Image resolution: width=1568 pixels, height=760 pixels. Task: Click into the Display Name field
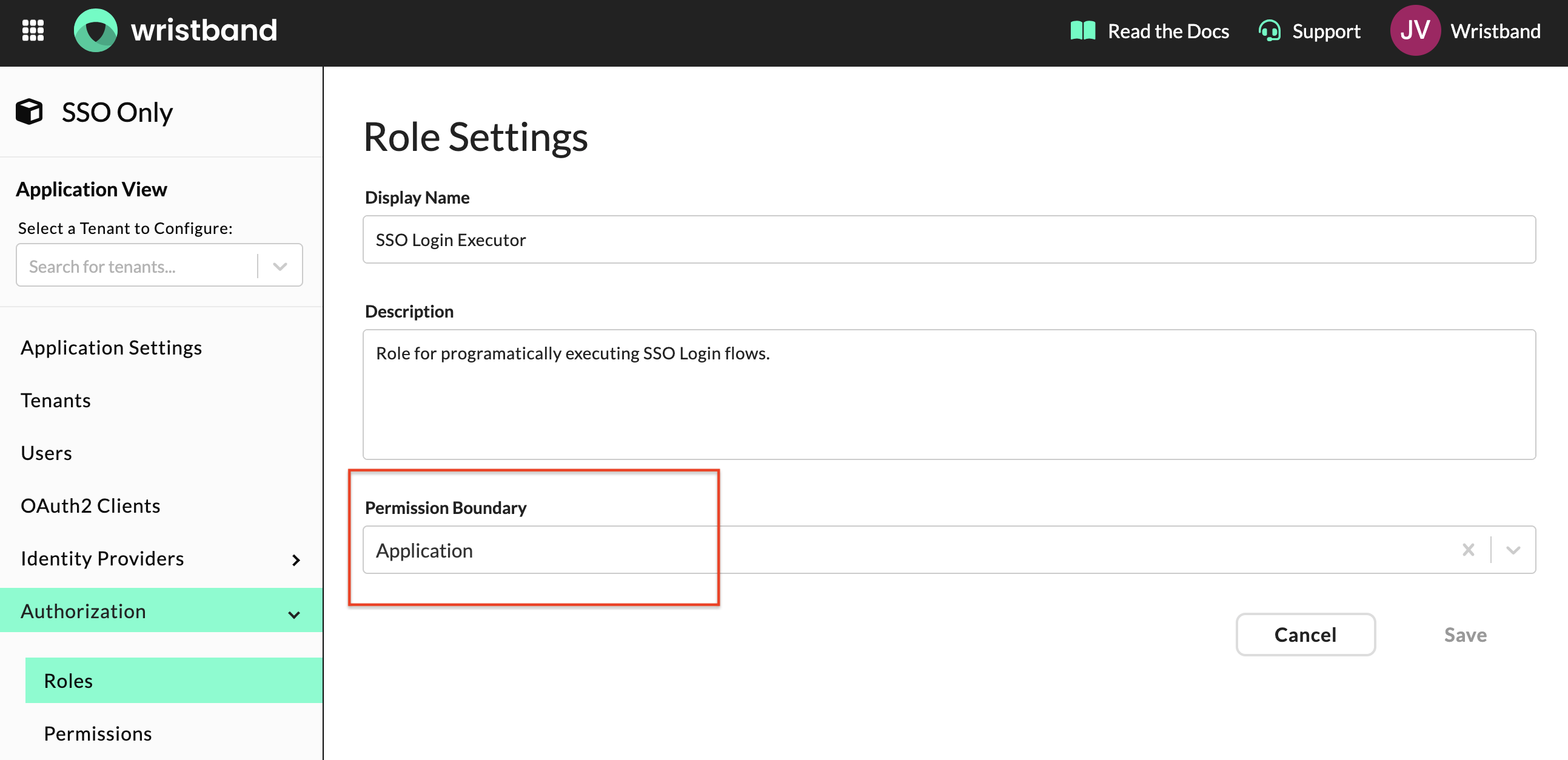[x=948, y=240]
